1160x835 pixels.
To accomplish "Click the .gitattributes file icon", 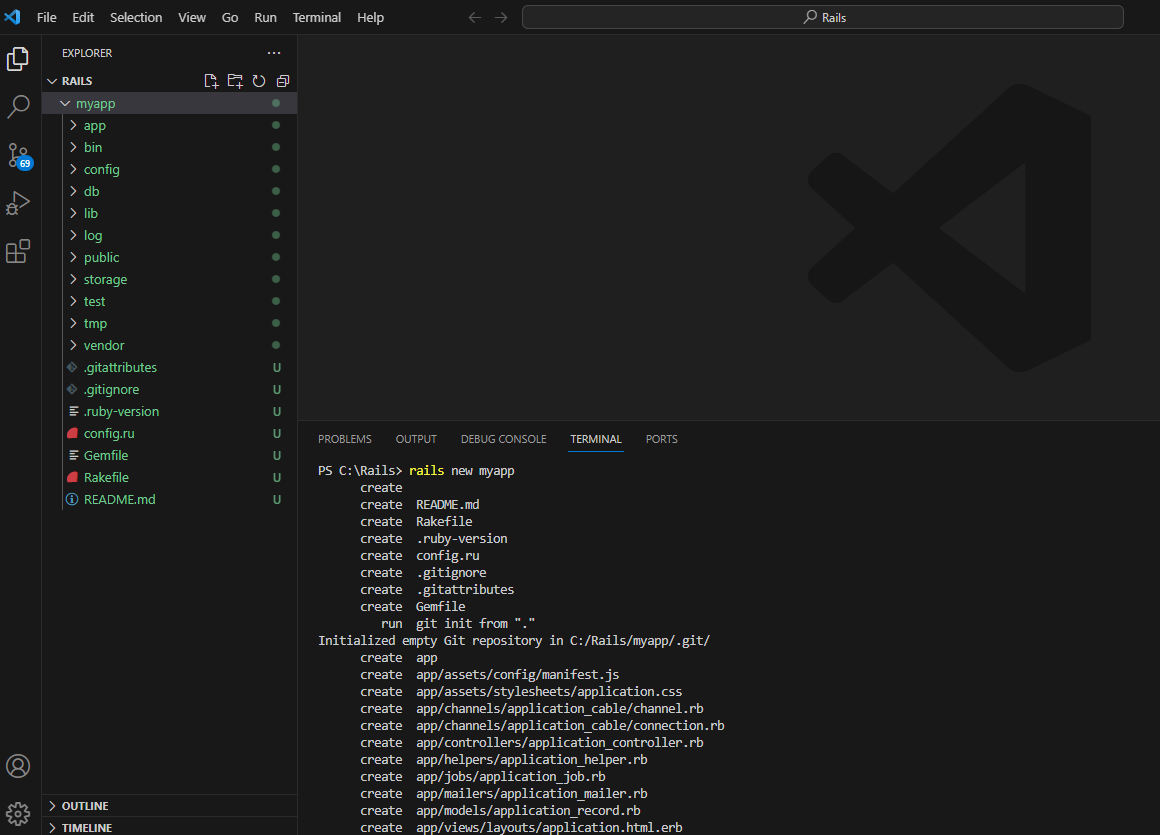I will tap(72, 368).
